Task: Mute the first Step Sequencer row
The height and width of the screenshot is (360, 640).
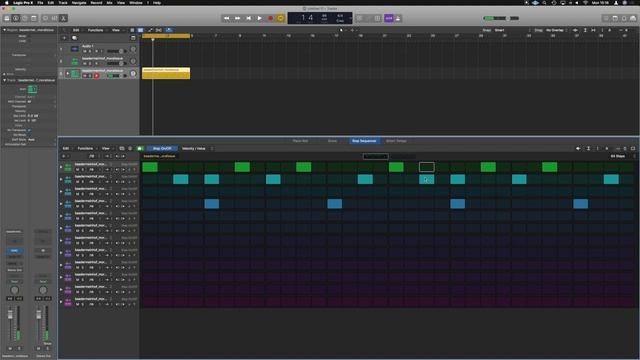Action: click(77, 170)
